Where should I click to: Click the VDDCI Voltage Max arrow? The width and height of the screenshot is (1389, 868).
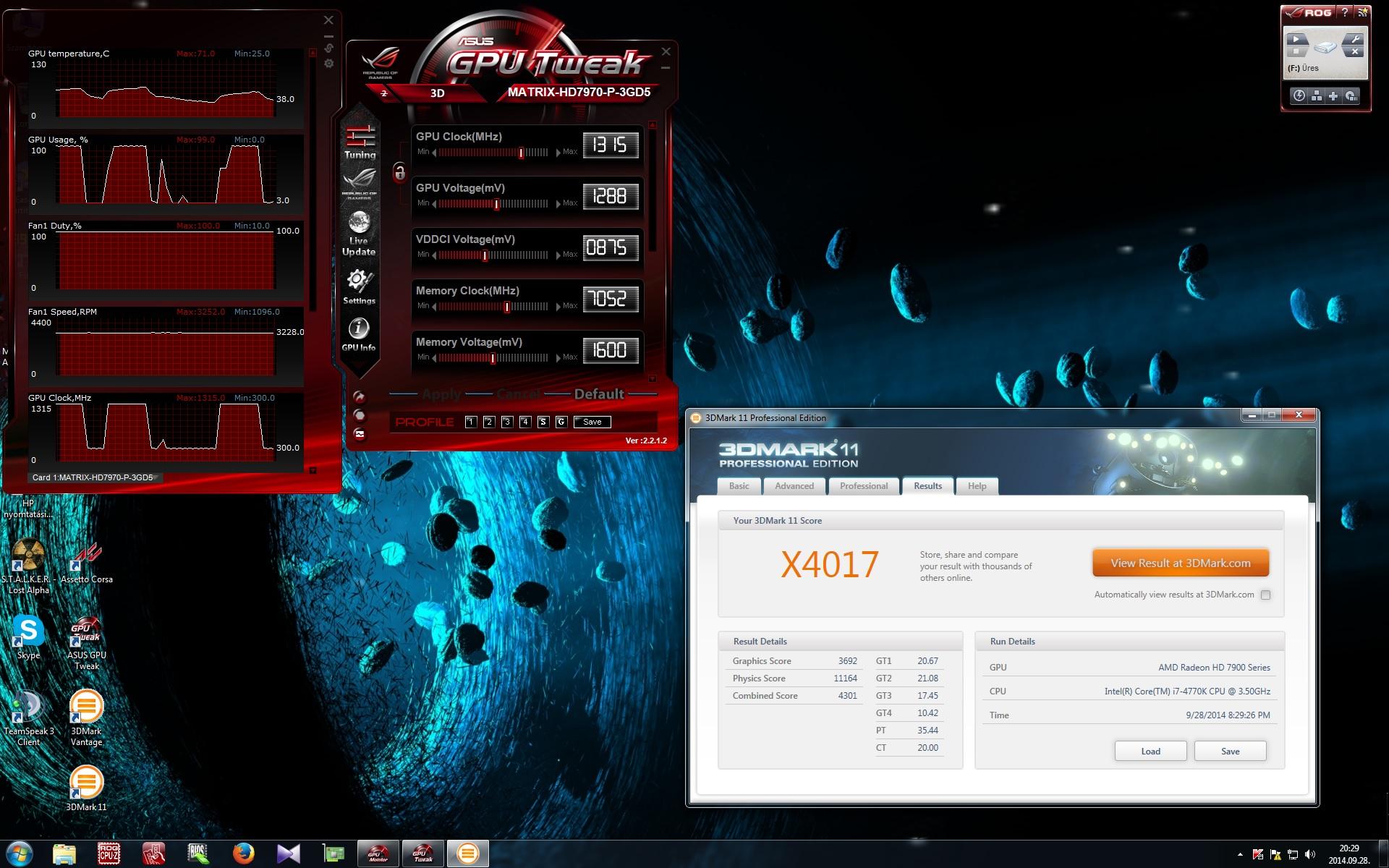point(558,255)
